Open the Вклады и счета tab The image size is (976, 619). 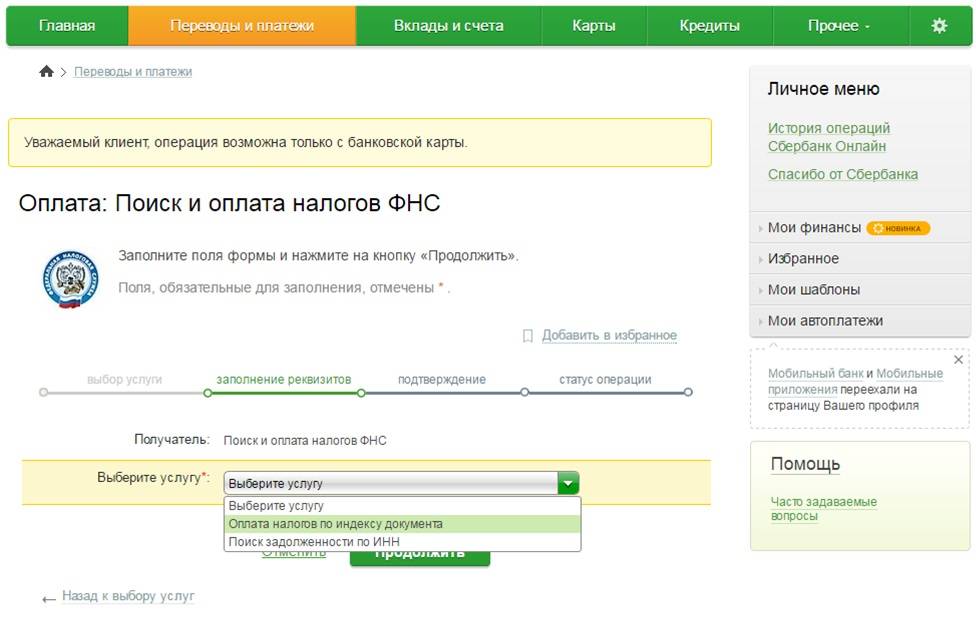448,26
